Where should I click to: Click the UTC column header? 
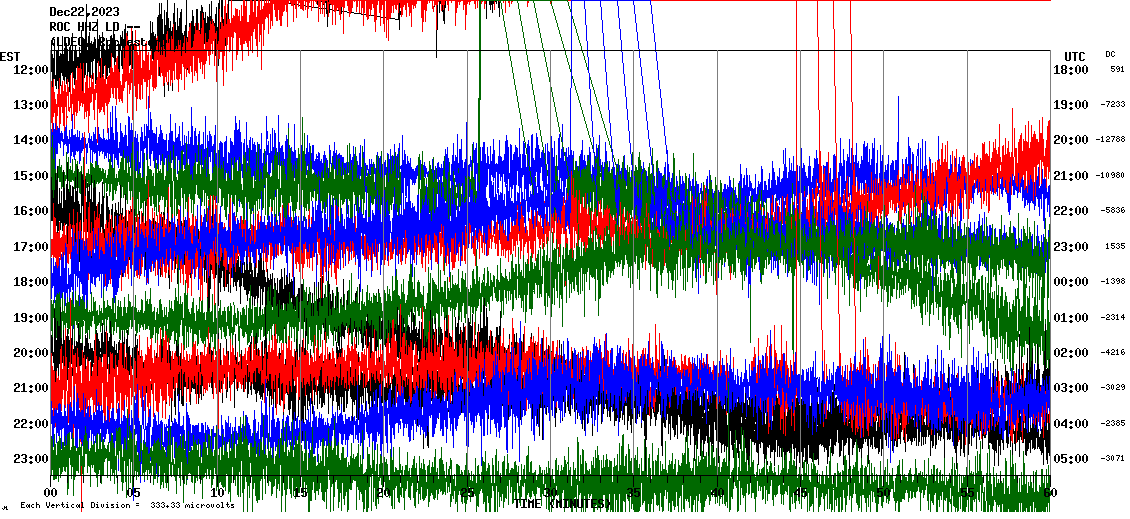point(1074,56)
